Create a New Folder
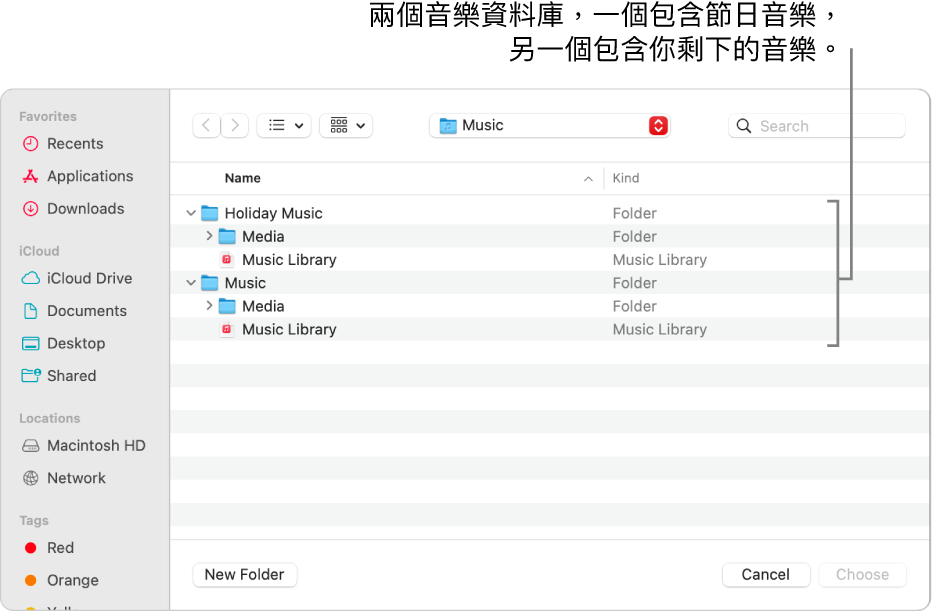Image resolution: width=934 pixels, height=612 pixels. coord(244,575)
